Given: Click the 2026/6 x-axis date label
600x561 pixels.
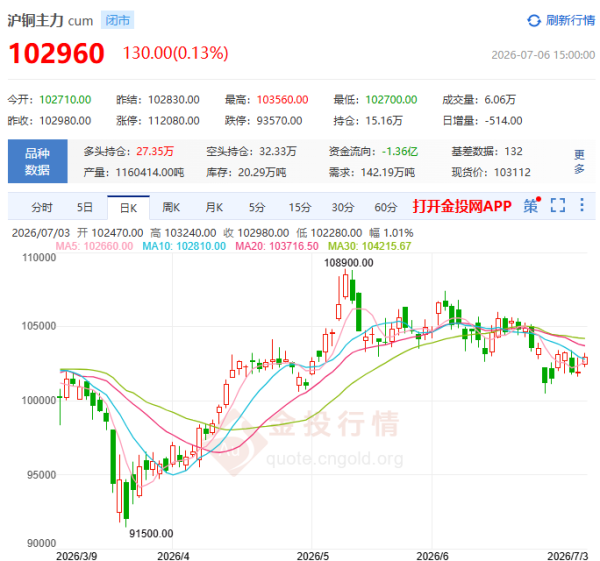Looking at the screenshot, I should click(x=432, y=556).
